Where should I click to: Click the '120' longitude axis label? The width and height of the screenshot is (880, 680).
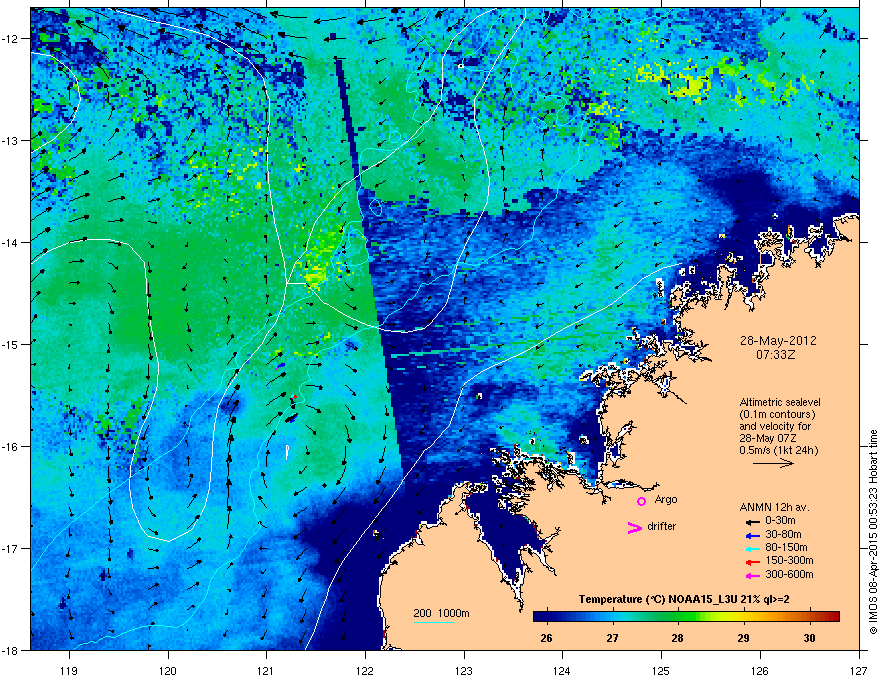pyautogui.click(x=168, y=671)
